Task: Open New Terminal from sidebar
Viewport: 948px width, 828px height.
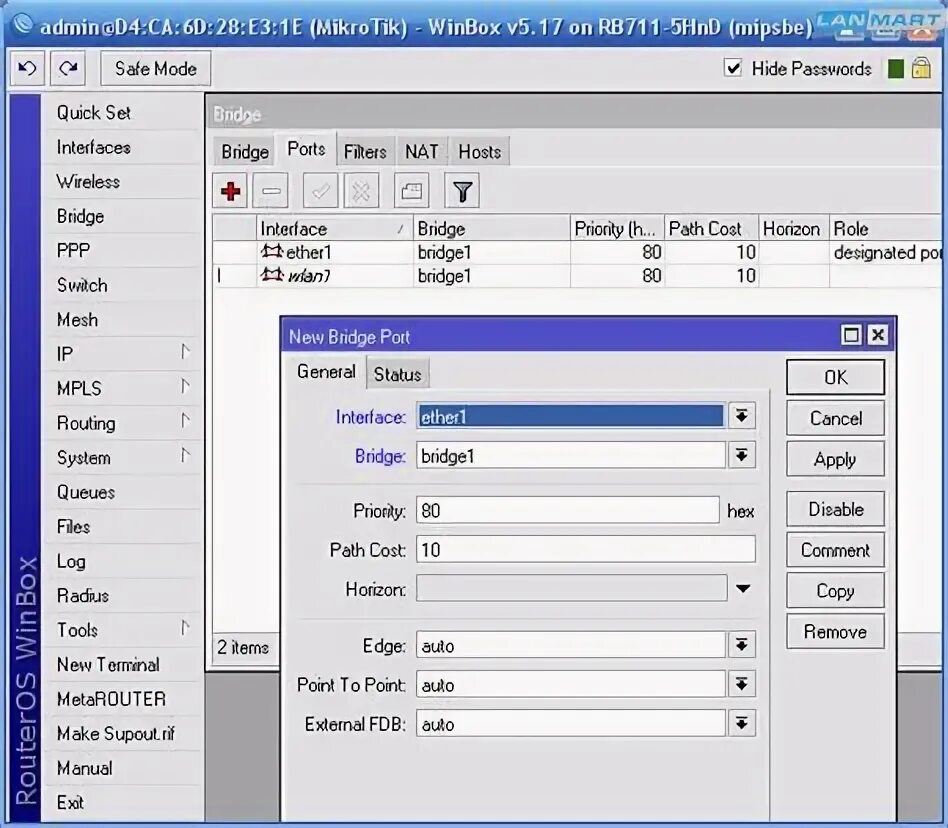Action: click(108, 664)
